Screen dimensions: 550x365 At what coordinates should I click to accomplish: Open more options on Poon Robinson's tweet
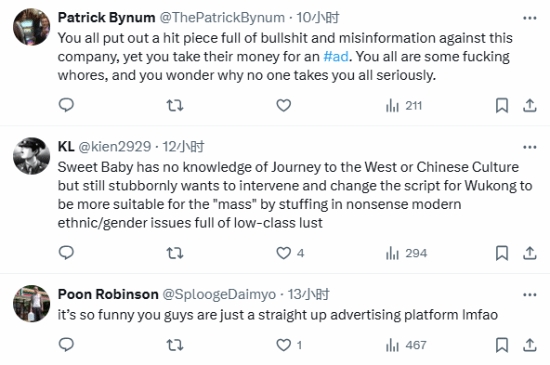530,295
